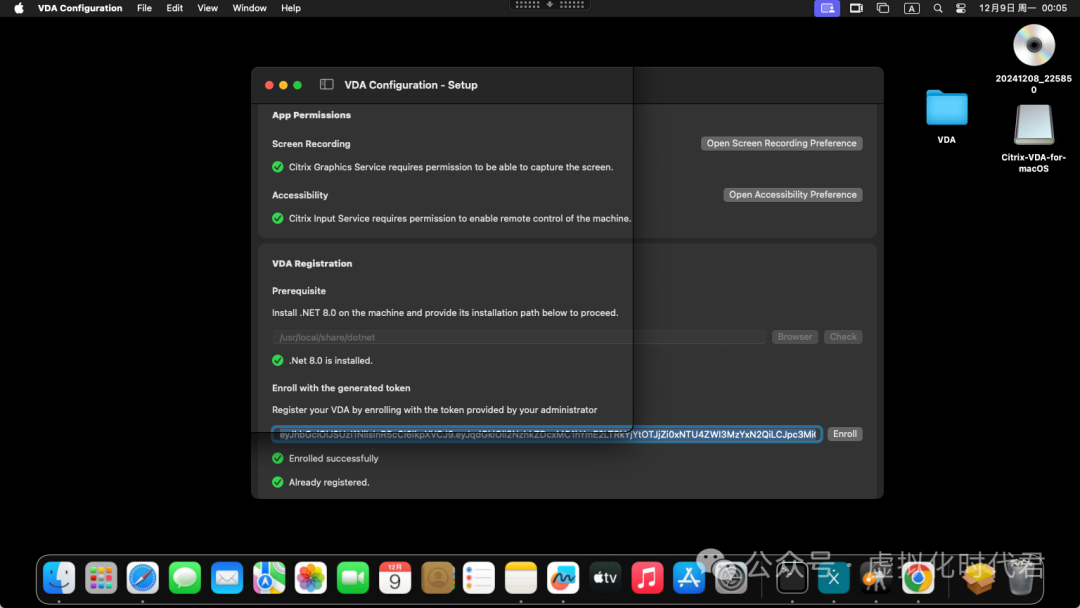Image resolution: width=1080 pixels, height=608 pixels.
Task: Open Finder from the Dock
Action: coord(59,578)
